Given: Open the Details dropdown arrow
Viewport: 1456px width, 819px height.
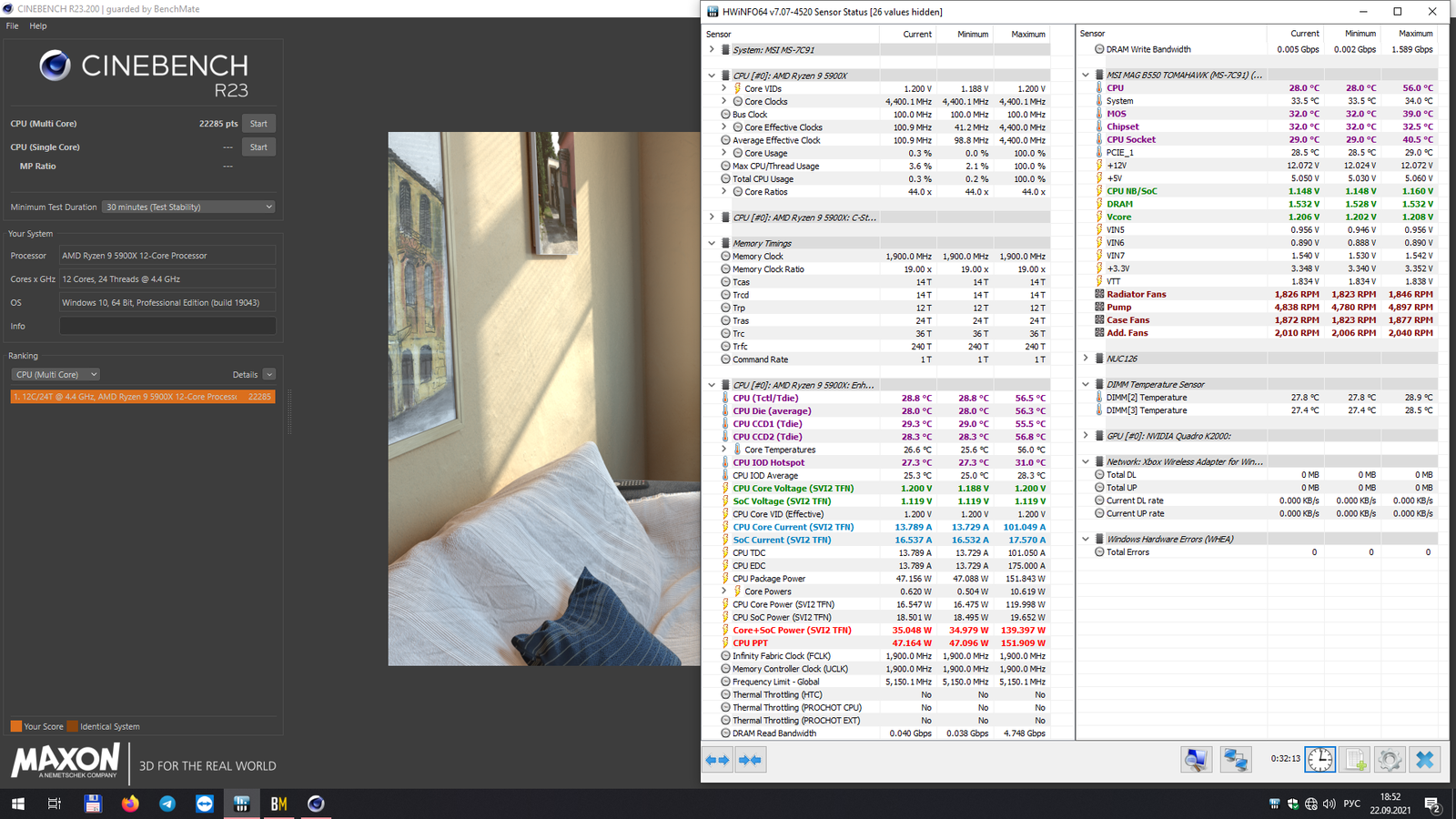Looking at the screenshot, I should click(x=268, y=375).
